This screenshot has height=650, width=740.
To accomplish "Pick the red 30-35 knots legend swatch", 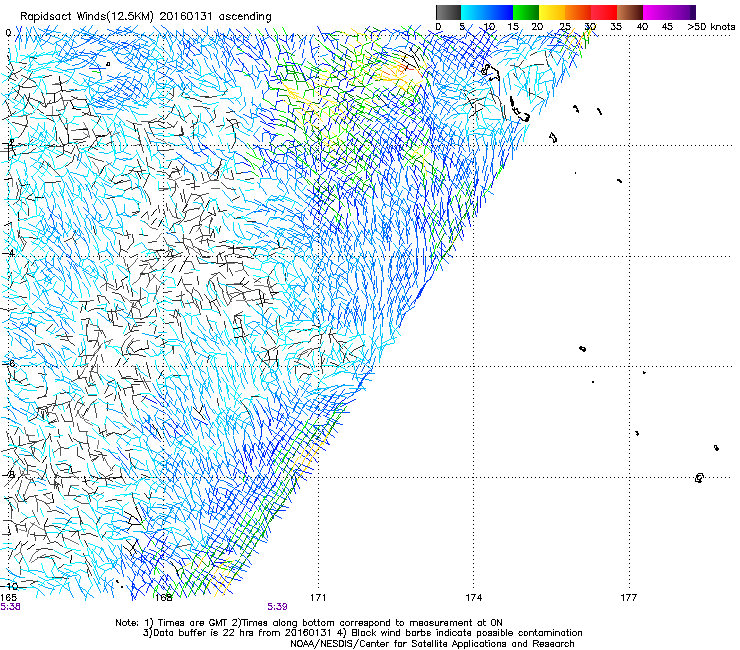I will [604, 12].
